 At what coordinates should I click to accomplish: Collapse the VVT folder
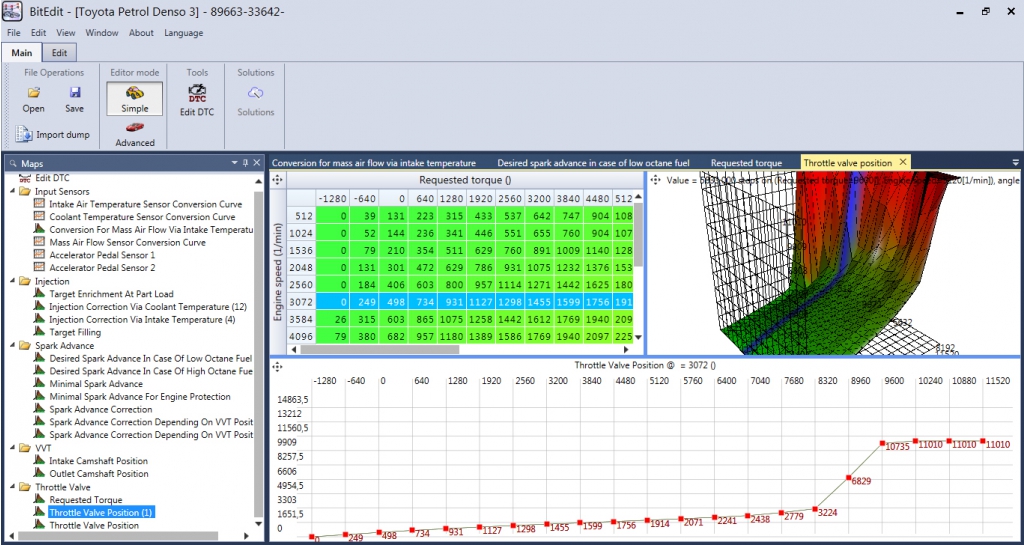[13, 448]
